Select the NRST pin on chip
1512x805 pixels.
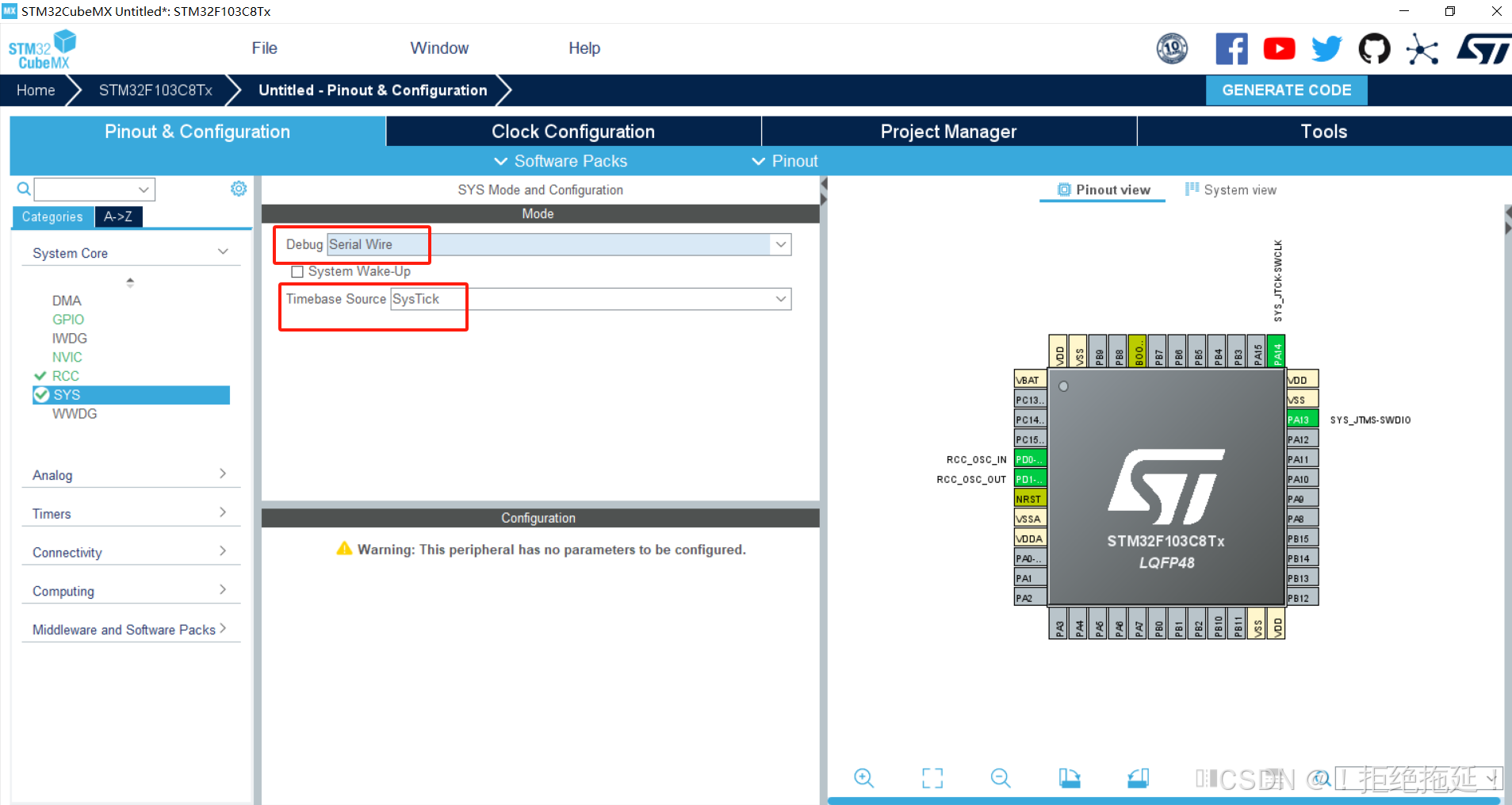pos(1030,498)
